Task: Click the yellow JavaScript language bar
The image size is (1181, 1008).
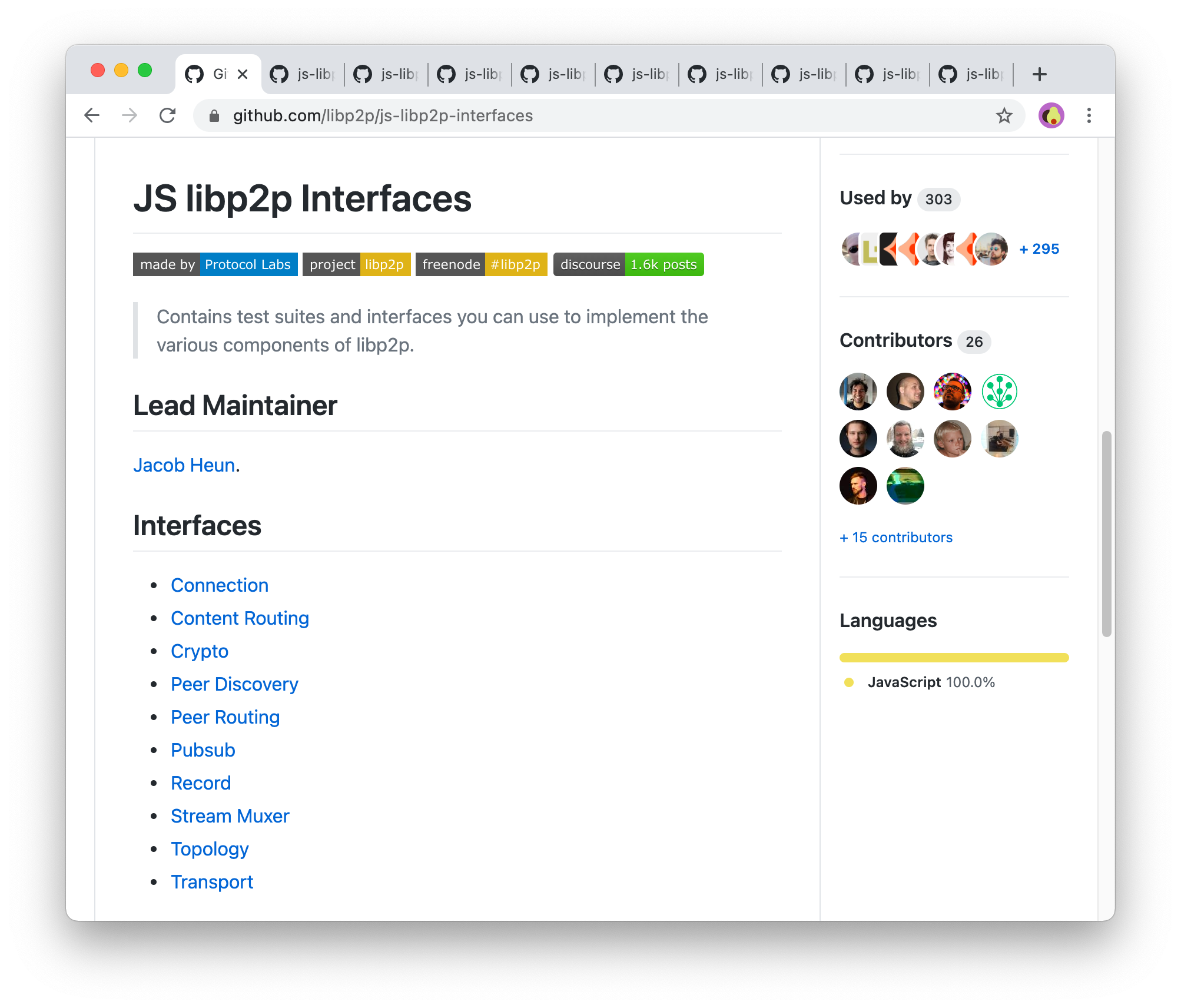Action: click(x=954, y=657)
